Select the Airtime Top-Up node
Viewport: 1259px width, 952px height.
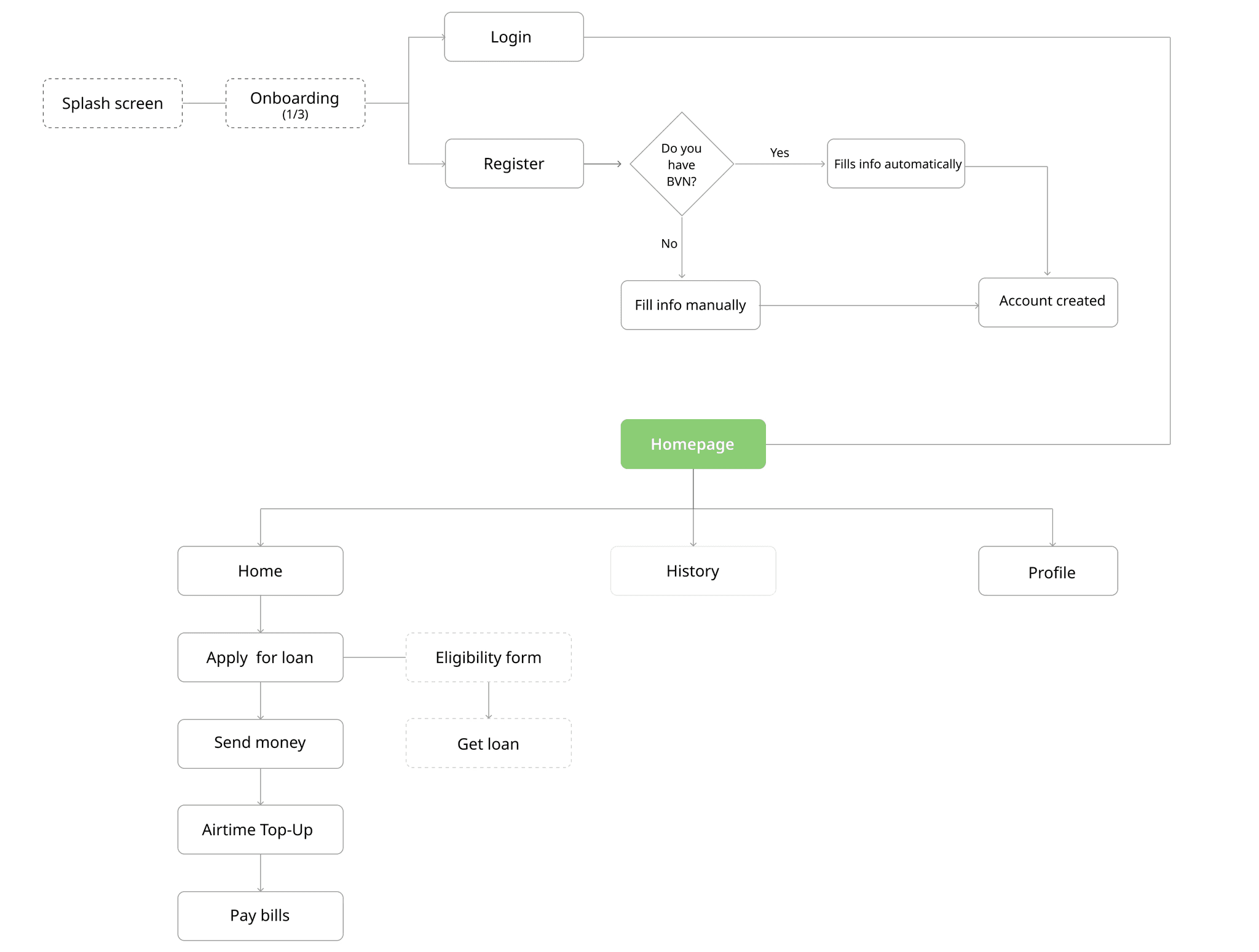260,830
